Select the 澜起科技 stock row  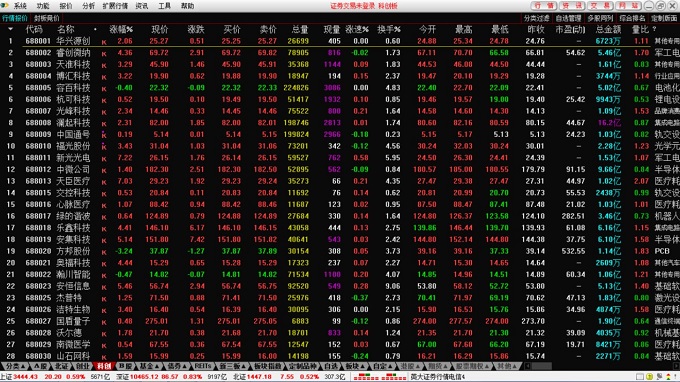340,123
